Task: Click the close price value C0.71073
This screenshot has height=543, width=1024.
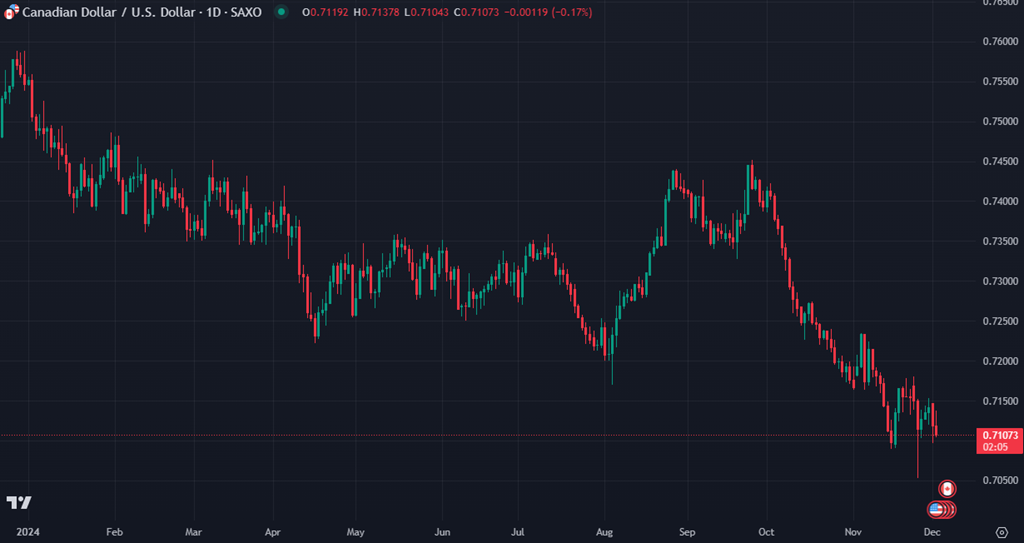Action: (478, 12)
